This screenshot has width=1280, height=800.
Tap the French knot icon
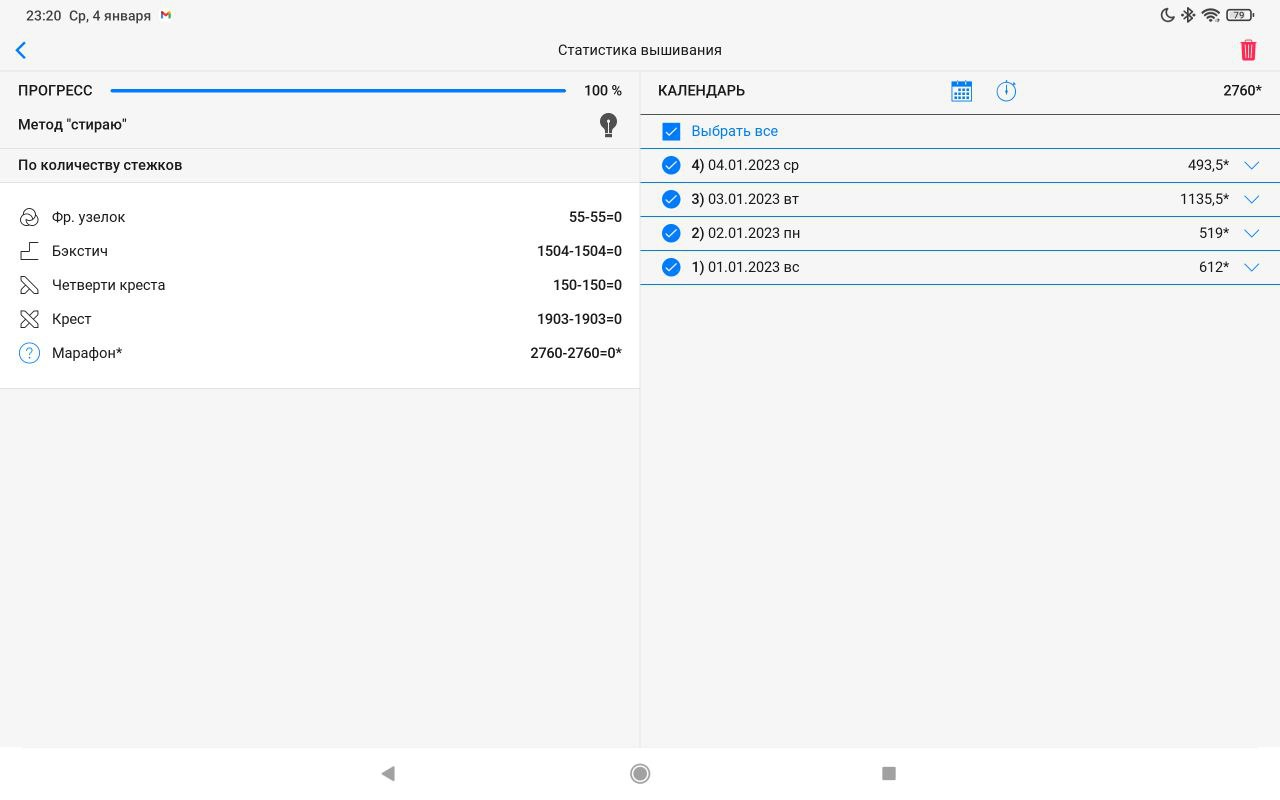pos(29,217)
